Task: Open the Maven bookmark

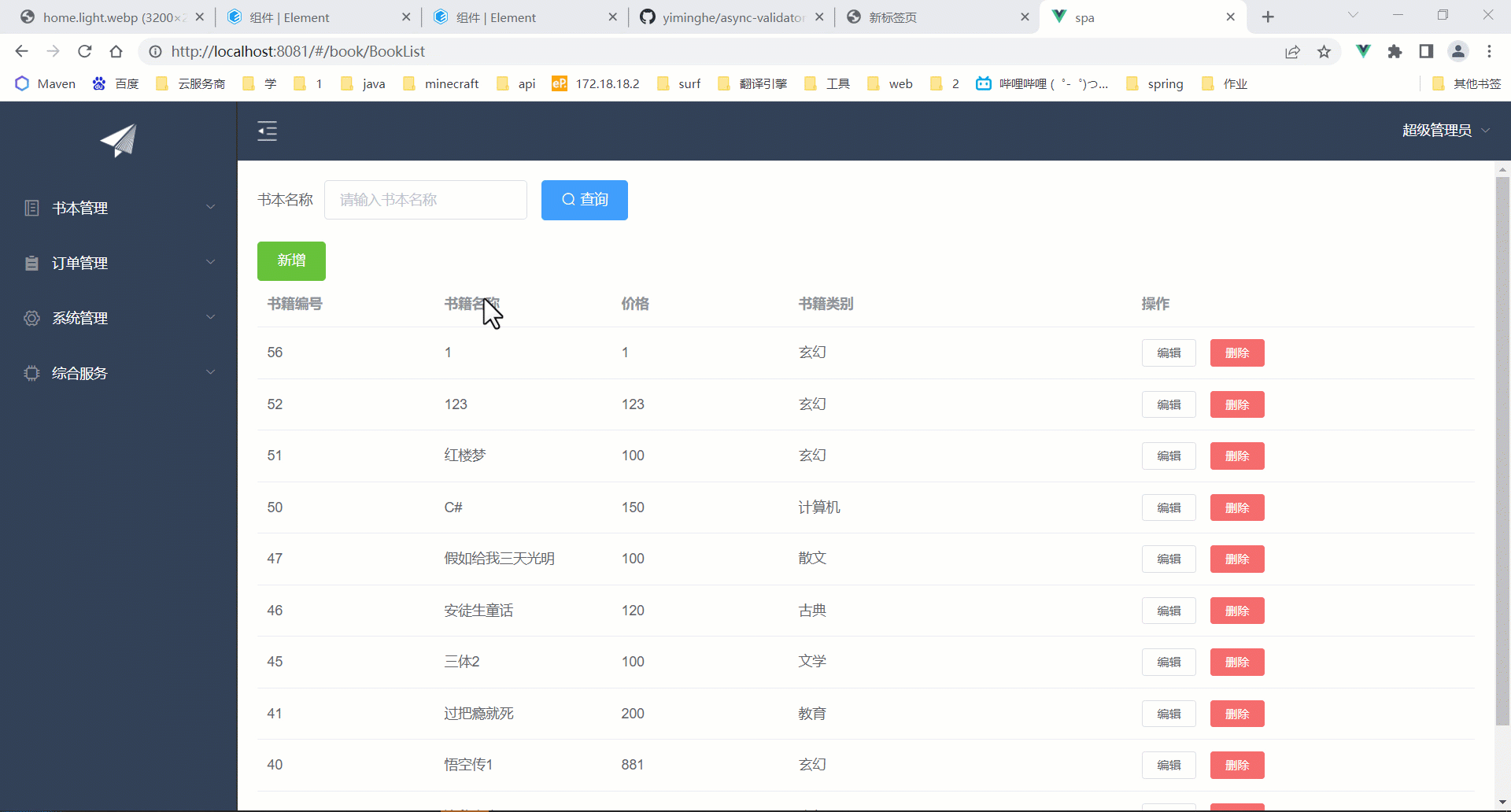Action: [45, 83]
